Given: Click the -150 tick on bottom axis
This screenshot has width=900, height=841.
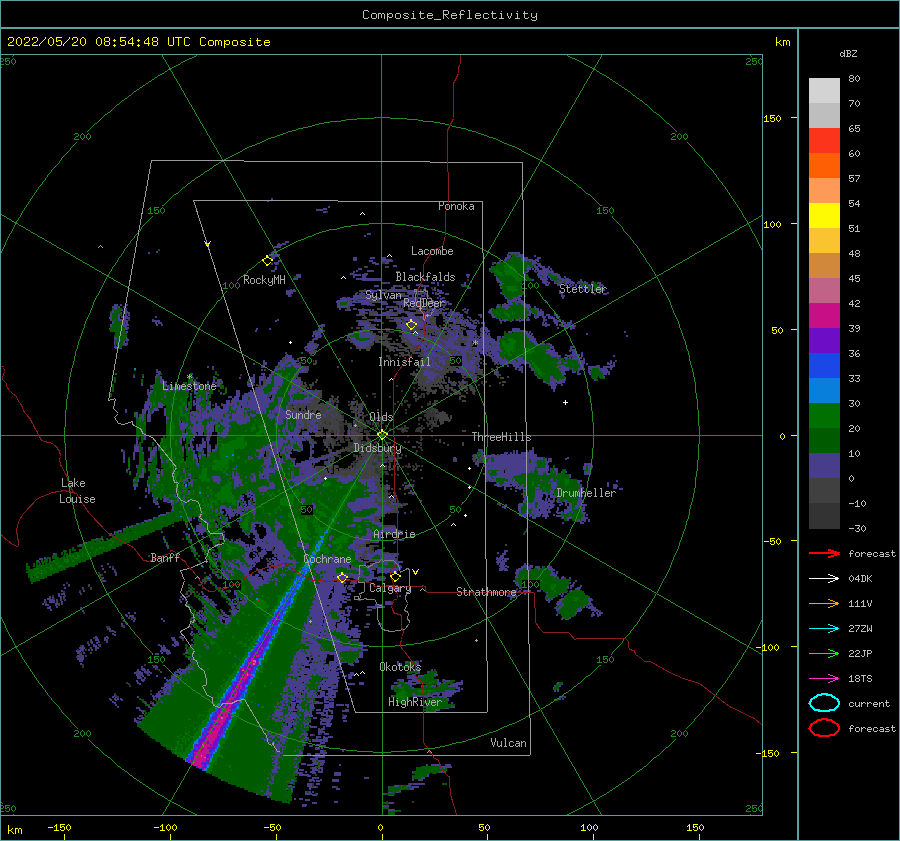Looking at the screenshot, I should 59,827.
